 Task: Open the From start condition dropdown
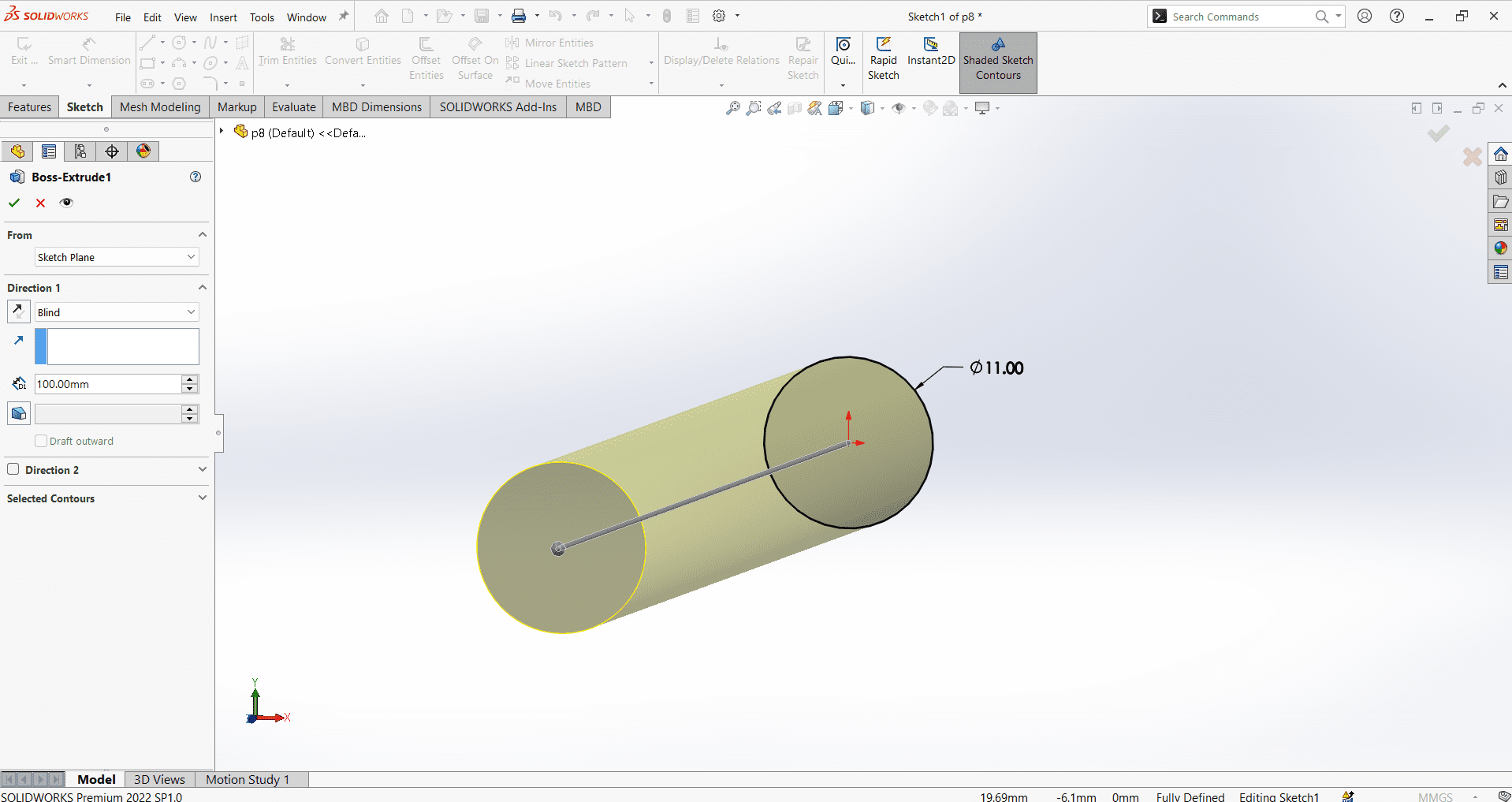[x=117, y=257]
